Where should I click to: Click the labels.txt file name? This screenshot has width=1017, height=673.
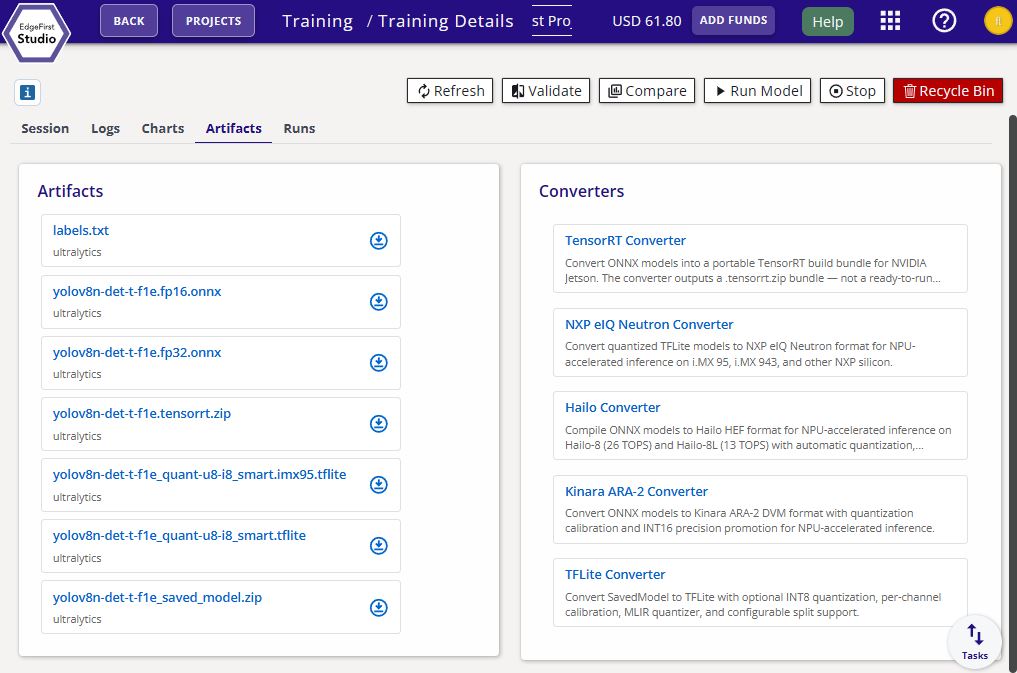[80, 230]
